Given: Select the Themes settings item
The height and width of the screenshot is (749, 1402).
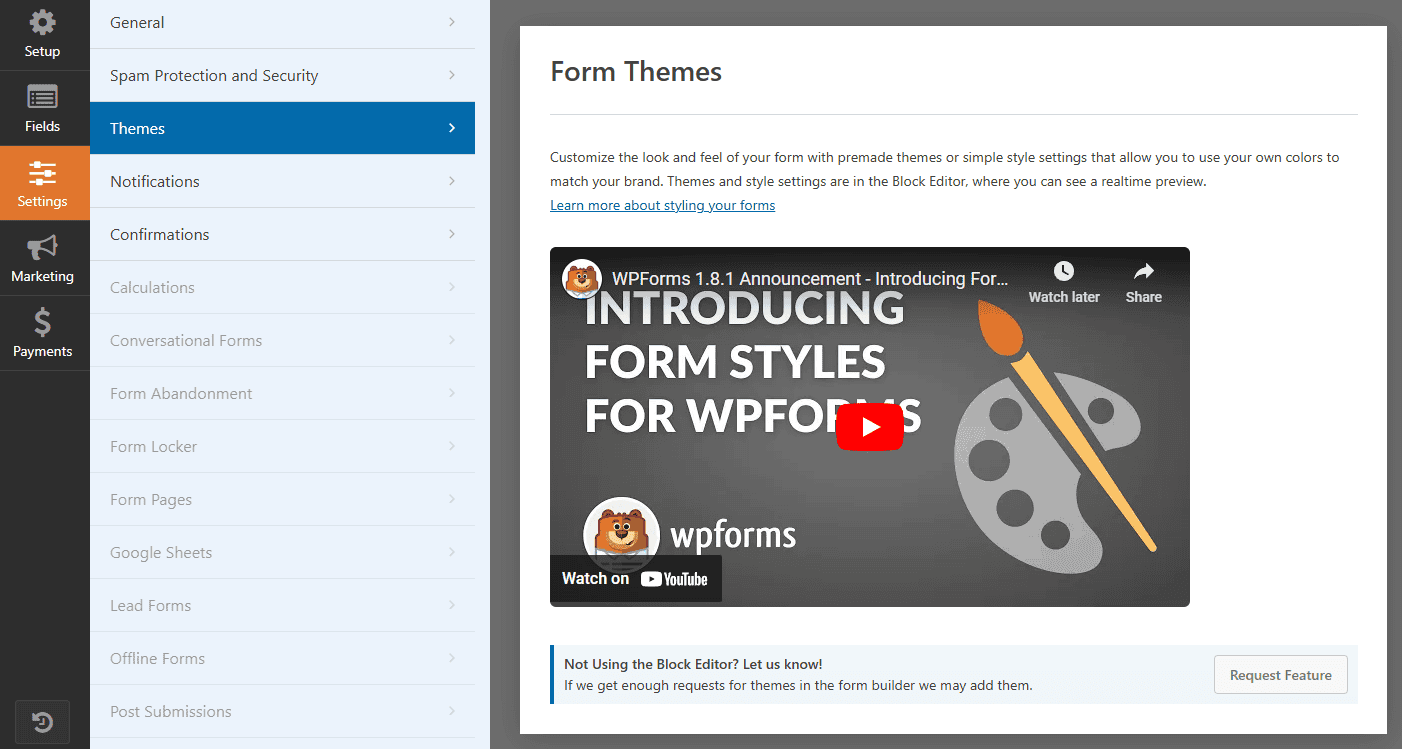Looking at the screenshot, I should 282,128.
